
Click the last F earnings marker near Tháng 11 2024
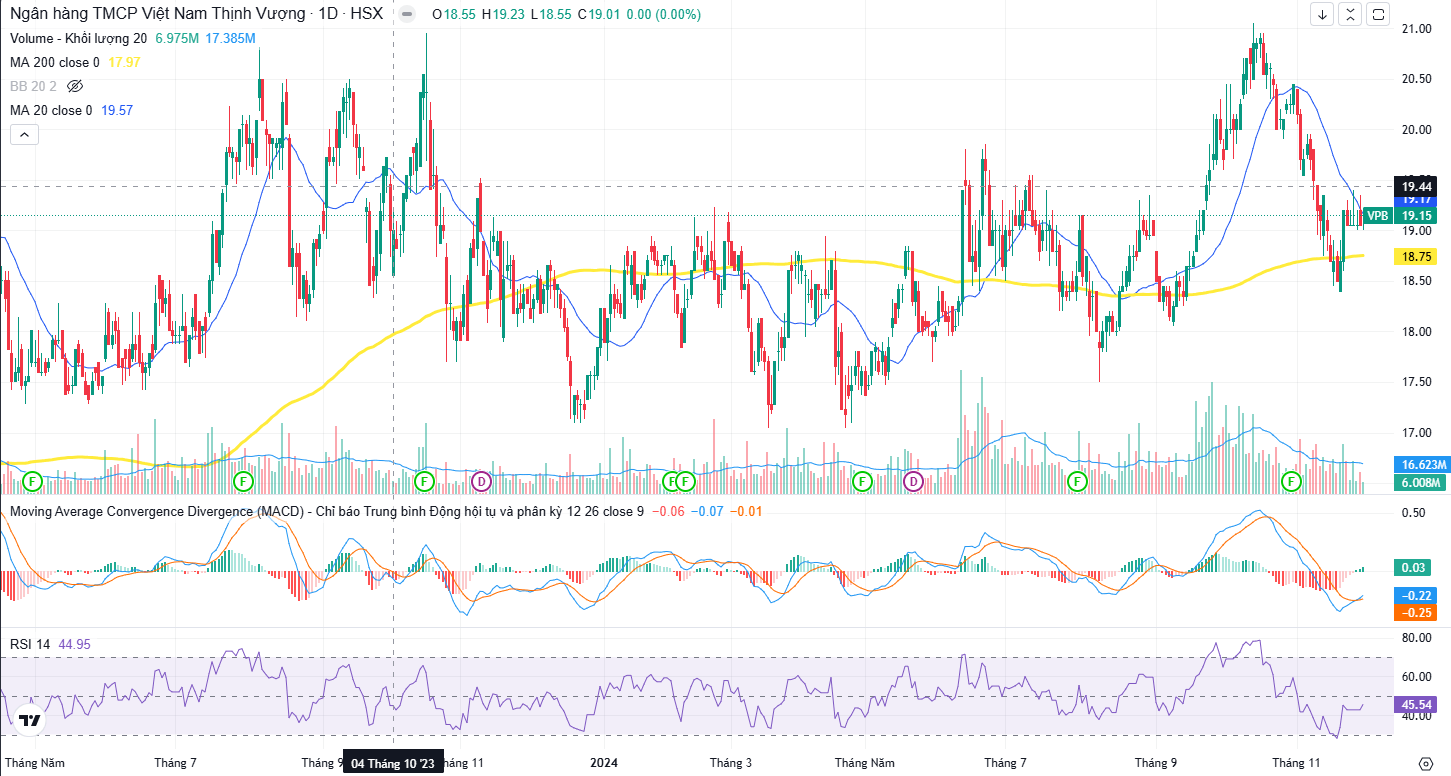point(1292,481)
